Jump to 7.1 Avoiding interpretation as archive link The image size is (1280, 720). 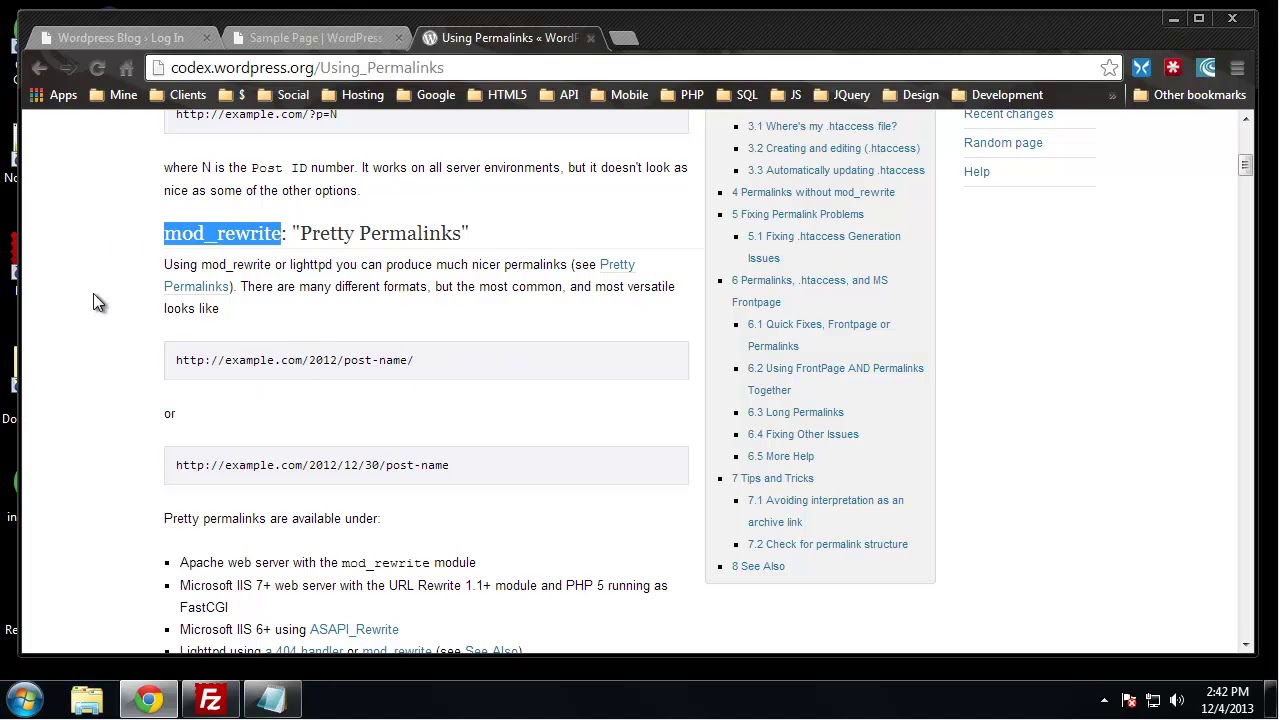(x=826, y=511)
